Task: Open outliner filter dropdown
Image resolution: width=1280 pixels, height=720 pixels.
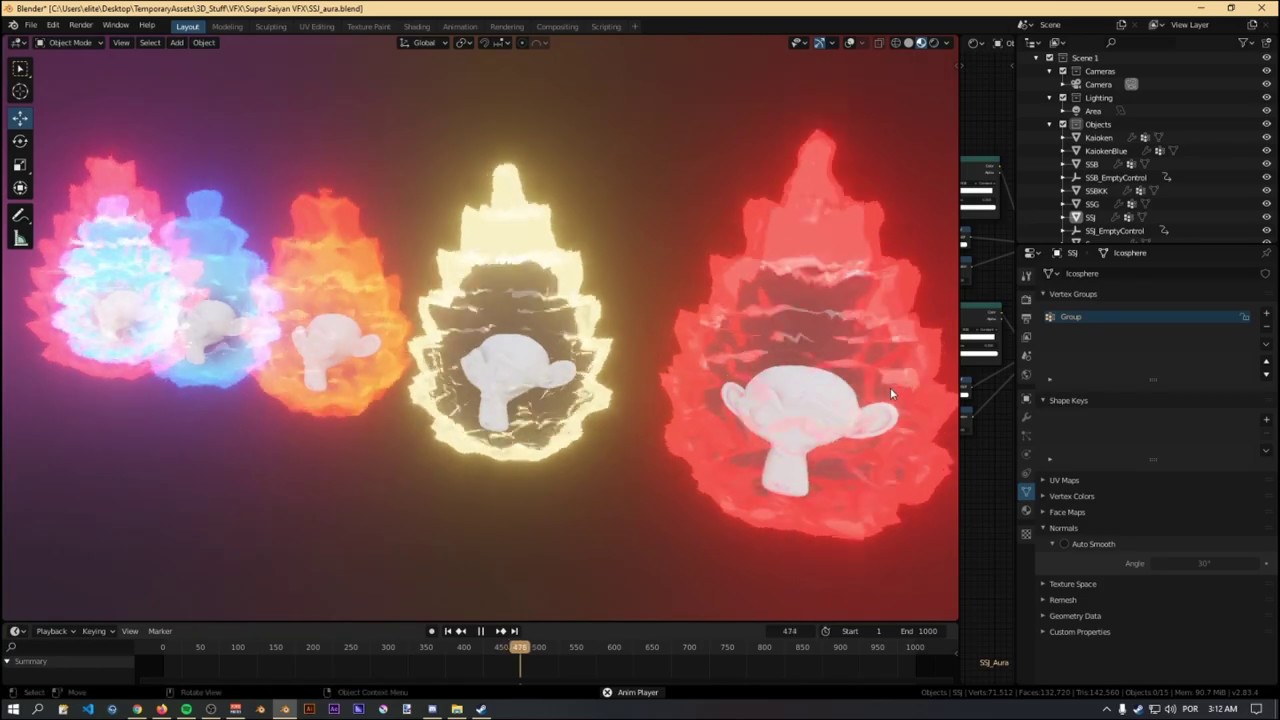Action: point(1245,43)
